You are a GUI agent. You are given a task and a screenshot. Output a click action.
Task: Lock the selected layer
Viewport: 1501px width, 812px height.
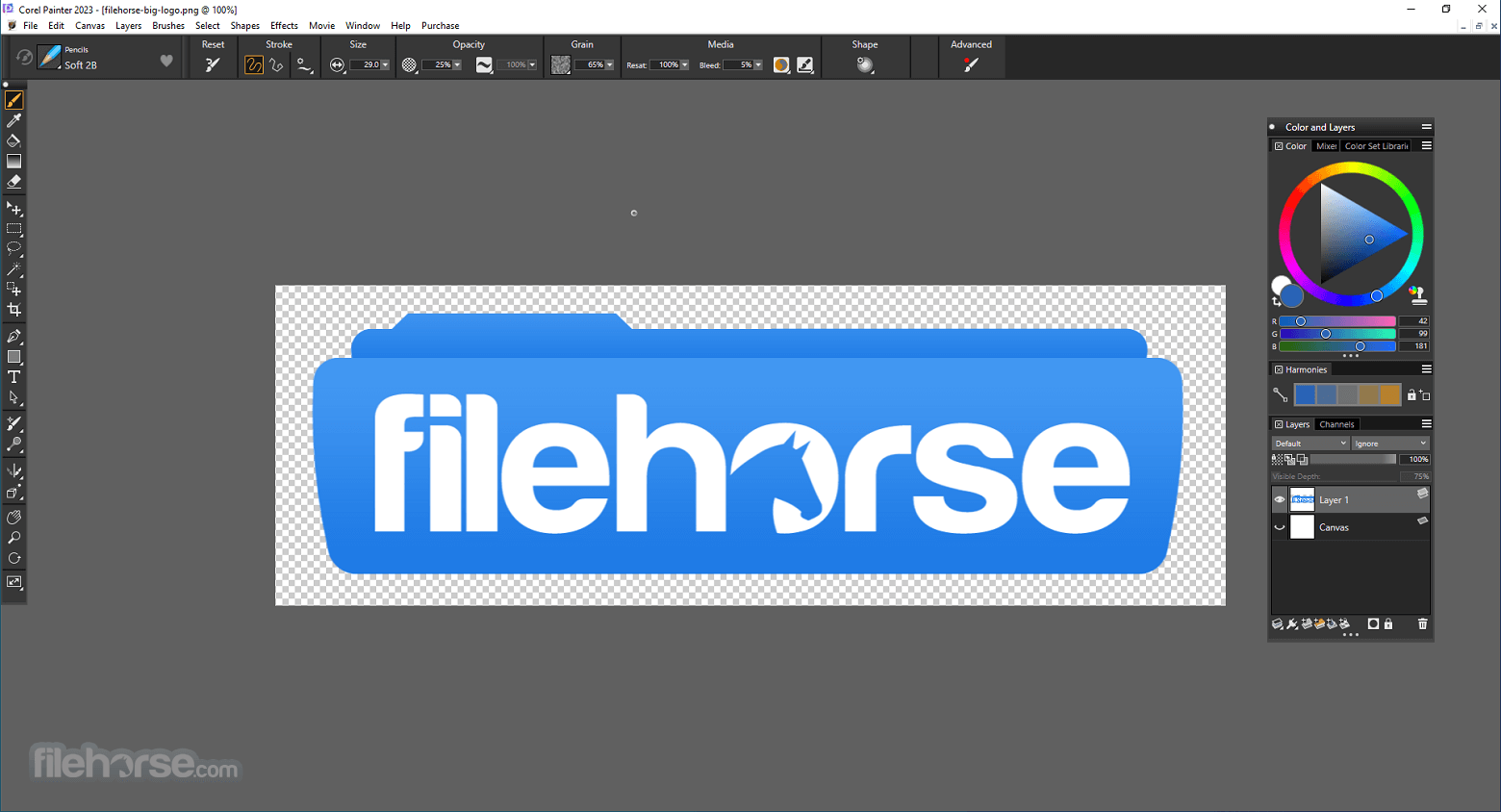[1388, 624]
